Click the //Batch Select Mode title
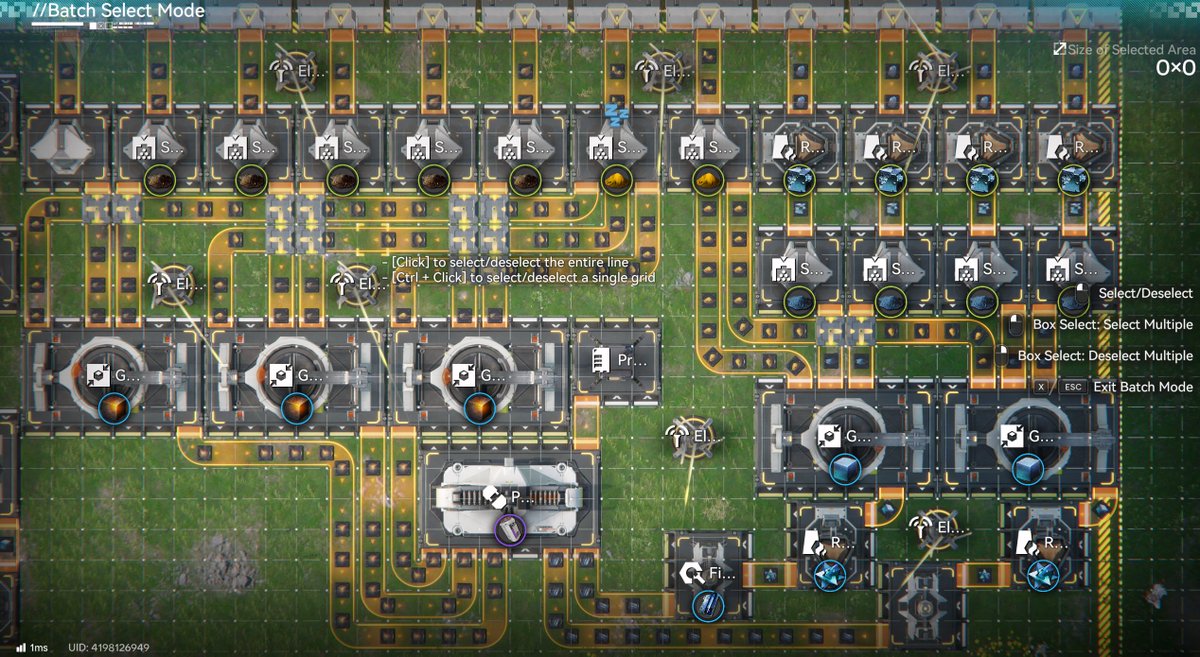Image resolution: width=1200 pixels, height=657 pixels. pyautogui.click(x=117, y=11)
